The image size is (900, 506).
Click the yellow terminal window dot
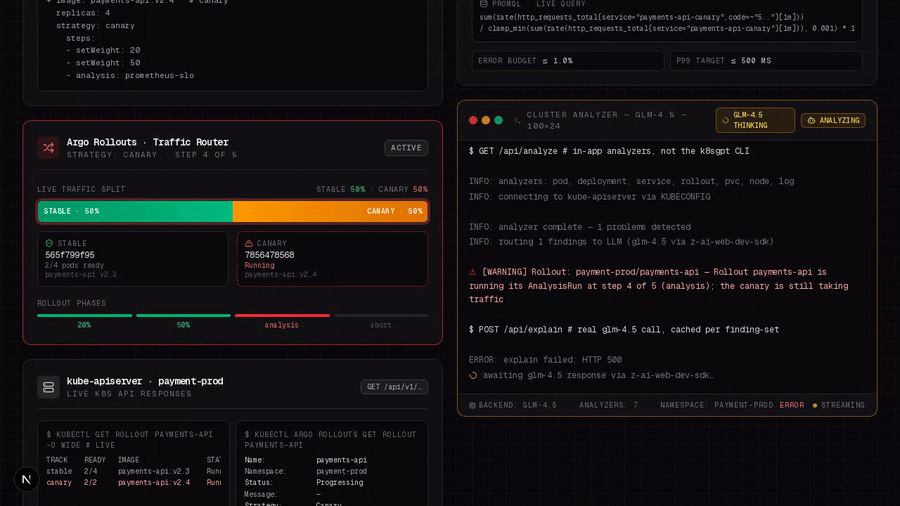tap(486, 120)
